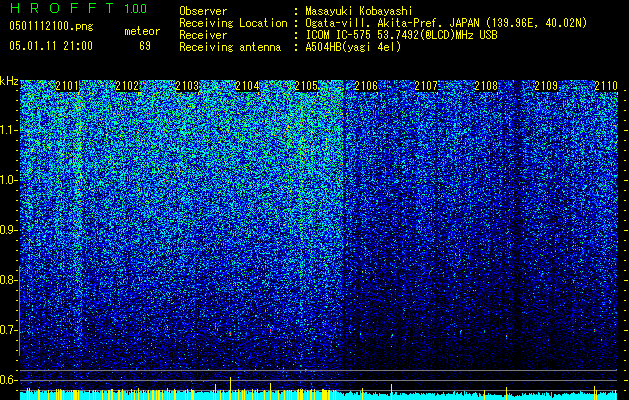Click the 2110 time marker
Screen dimensions: 629x400
[x=606, y=86]
